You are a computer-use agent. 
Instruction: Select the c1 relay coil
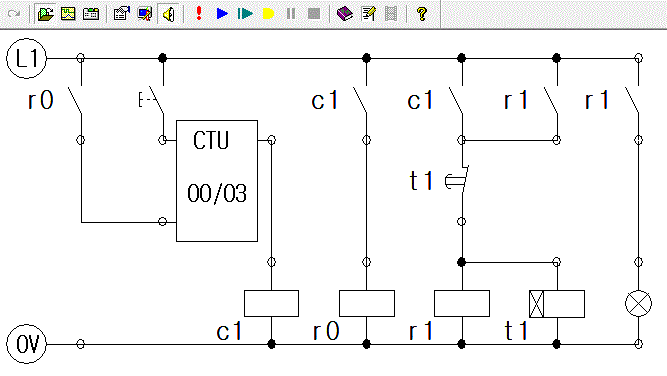[x=271, y=303]
